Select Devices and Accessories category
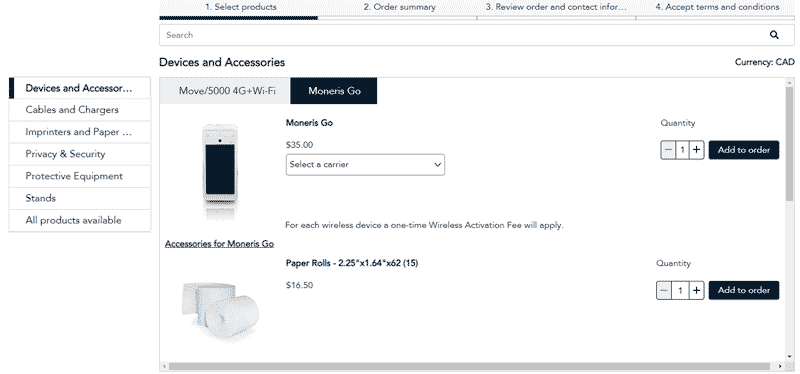The height and width of the screenshot is (374, 800). (x=80, y=88)
